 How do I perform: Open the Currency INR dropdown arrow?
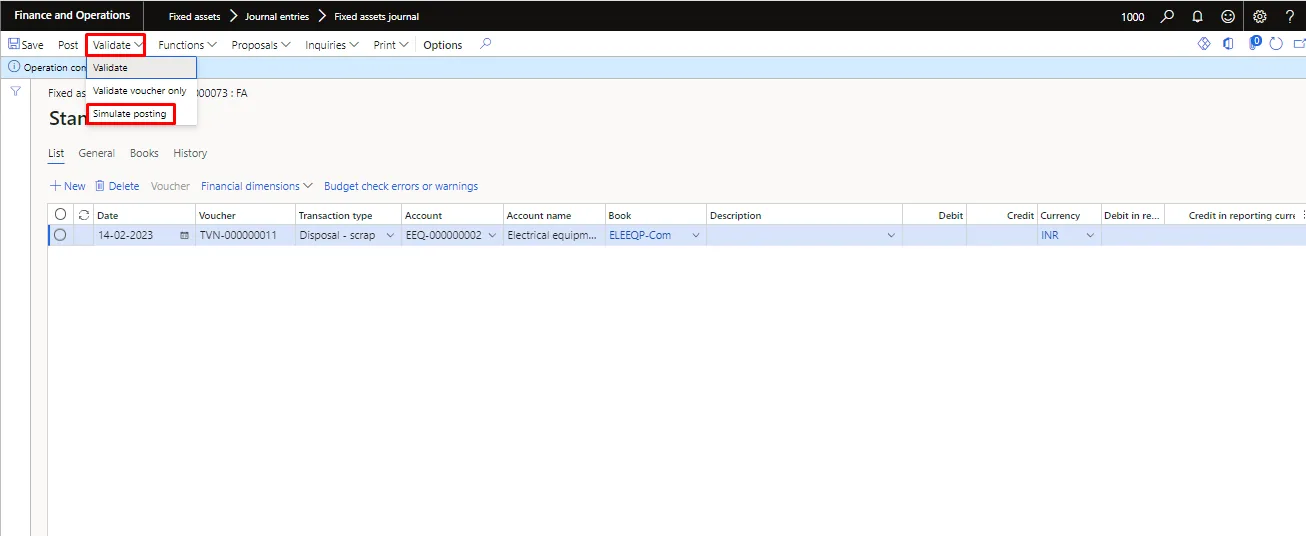(x=1090, y=236)
